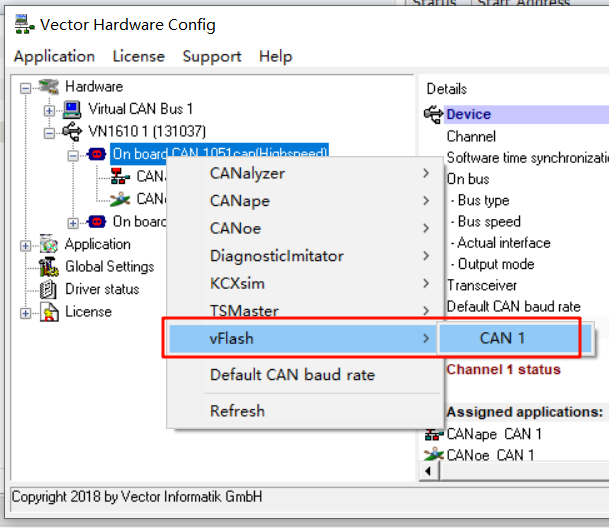Click Assigned applications heading

[x=525, y=412]
